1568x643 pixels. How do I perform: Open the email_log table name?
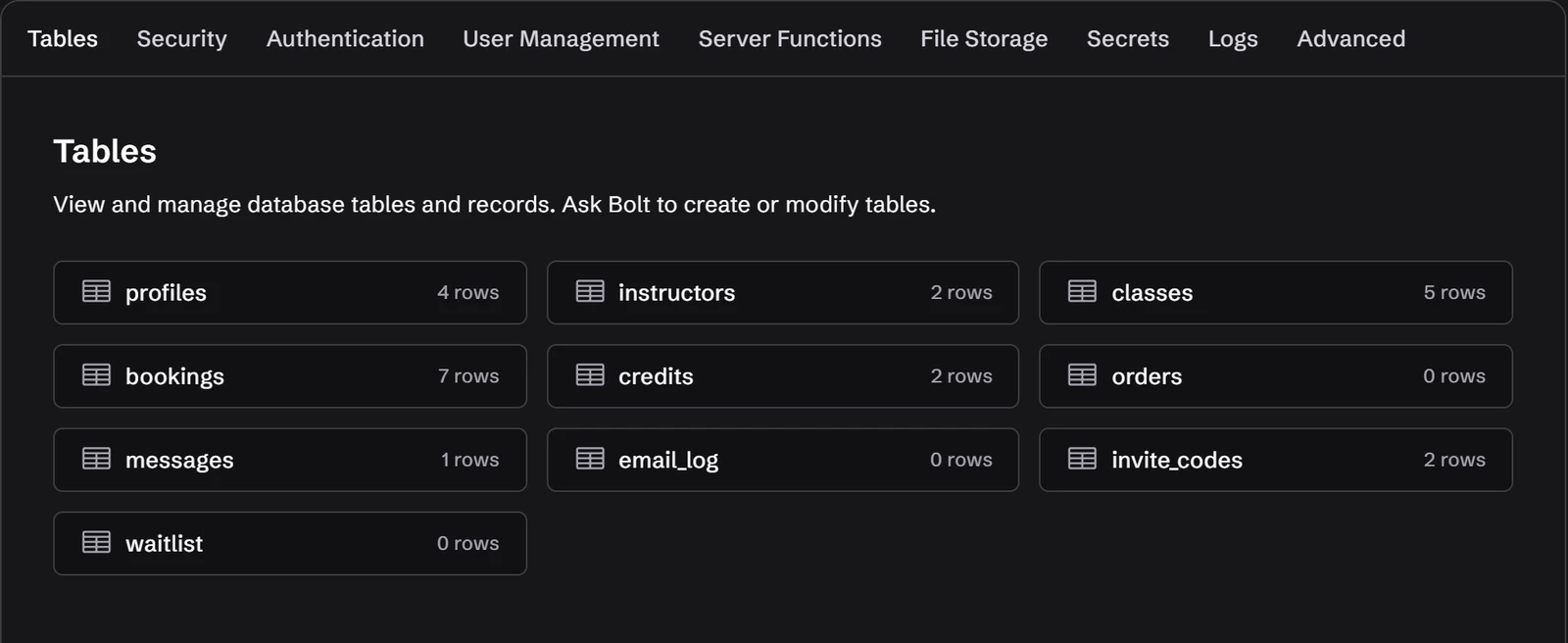pos(668,460)
